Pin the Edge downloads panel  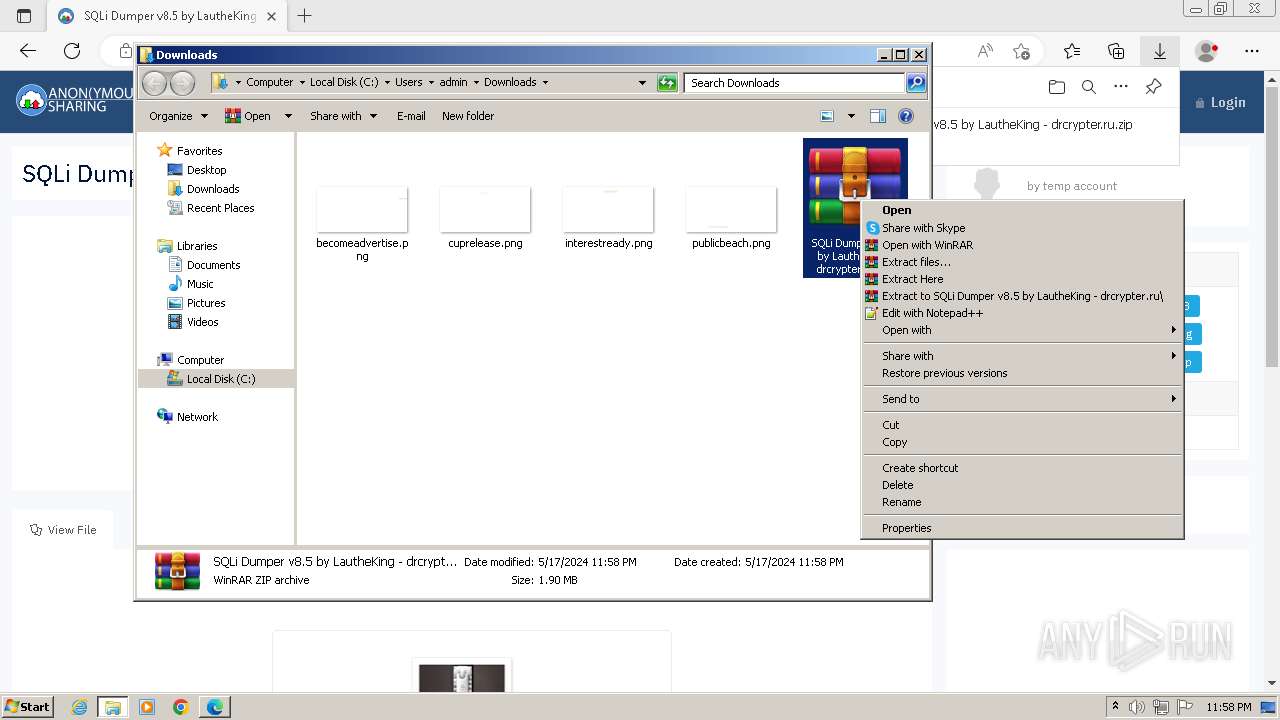pyautogui.click(x=1153, y=87)
